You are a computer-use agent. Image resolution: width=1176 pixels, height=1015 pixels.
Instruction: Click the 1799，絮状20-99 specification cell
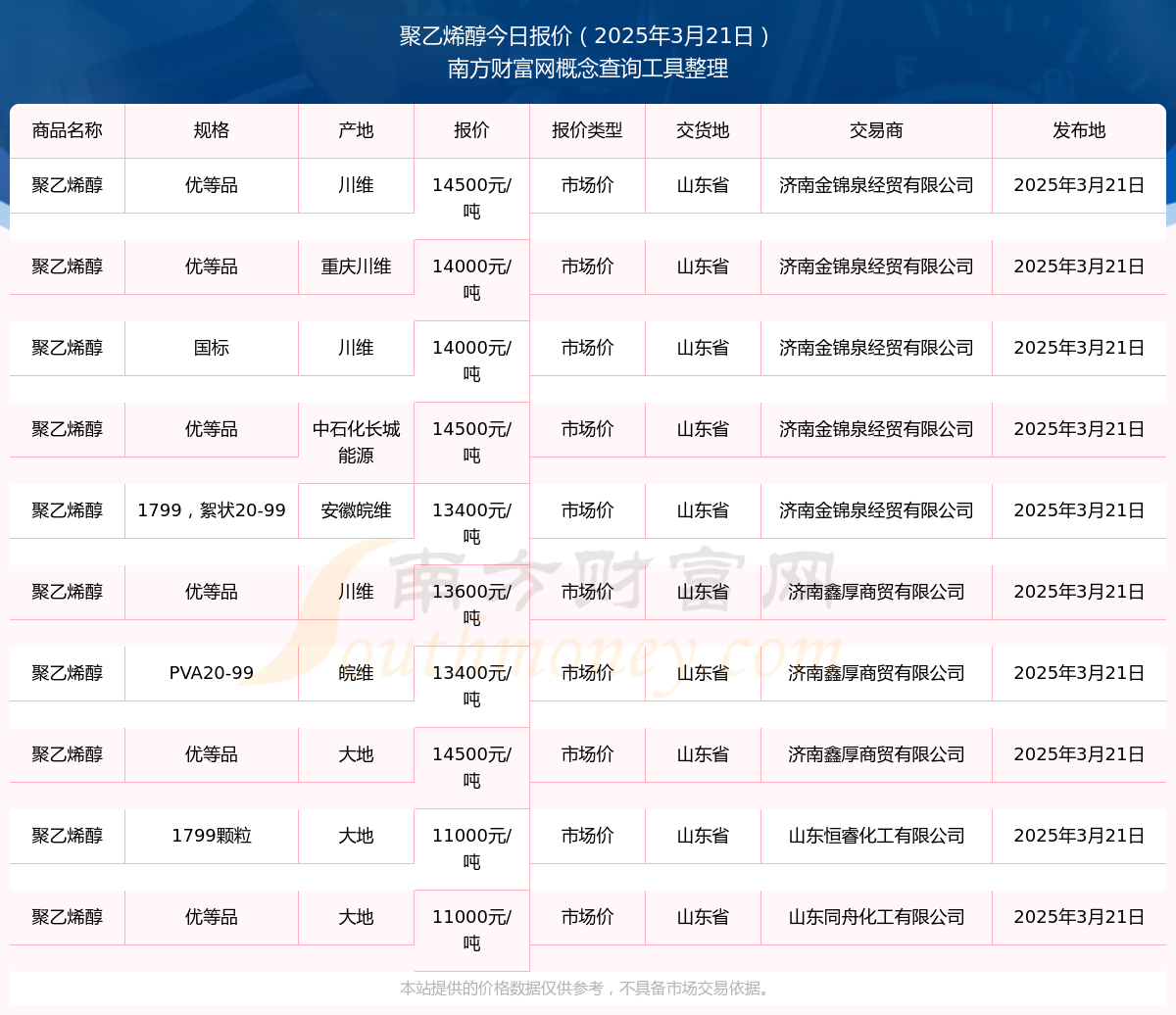[x=212, y=510]
